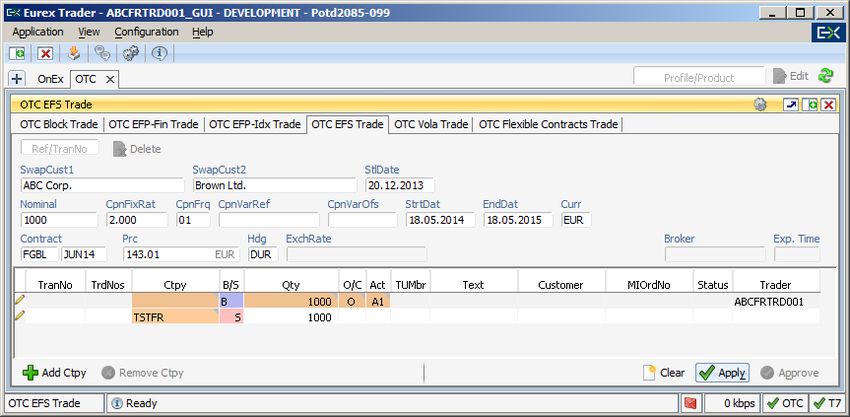Click the Approve button

pyautogui.click(x=789, y=373)
